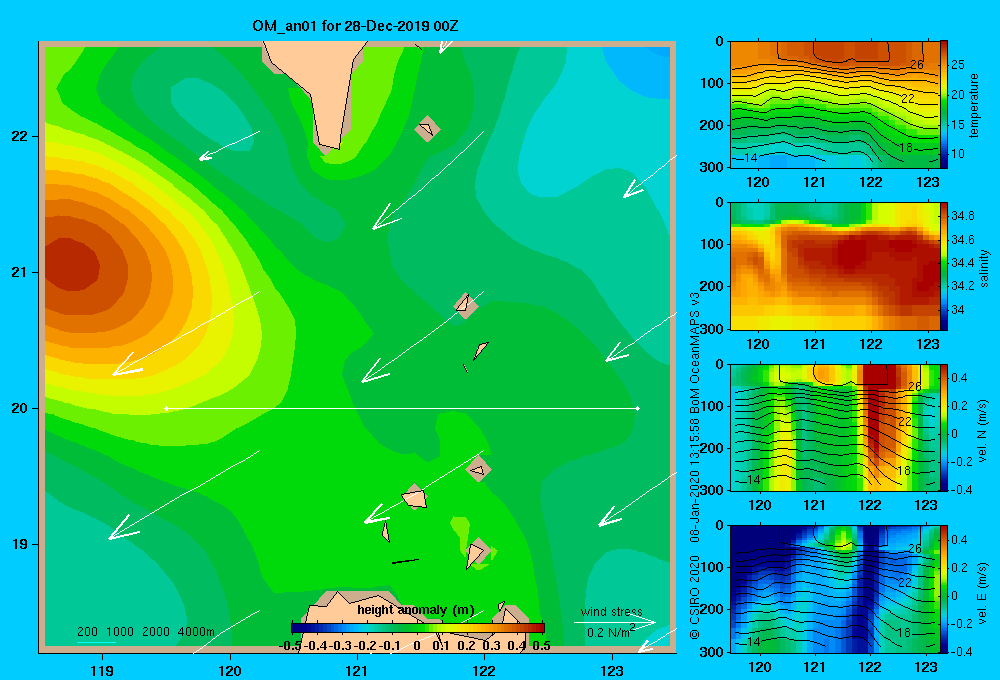Select the '0.5' tick of height anomaly colorbar

click(541, 646)
